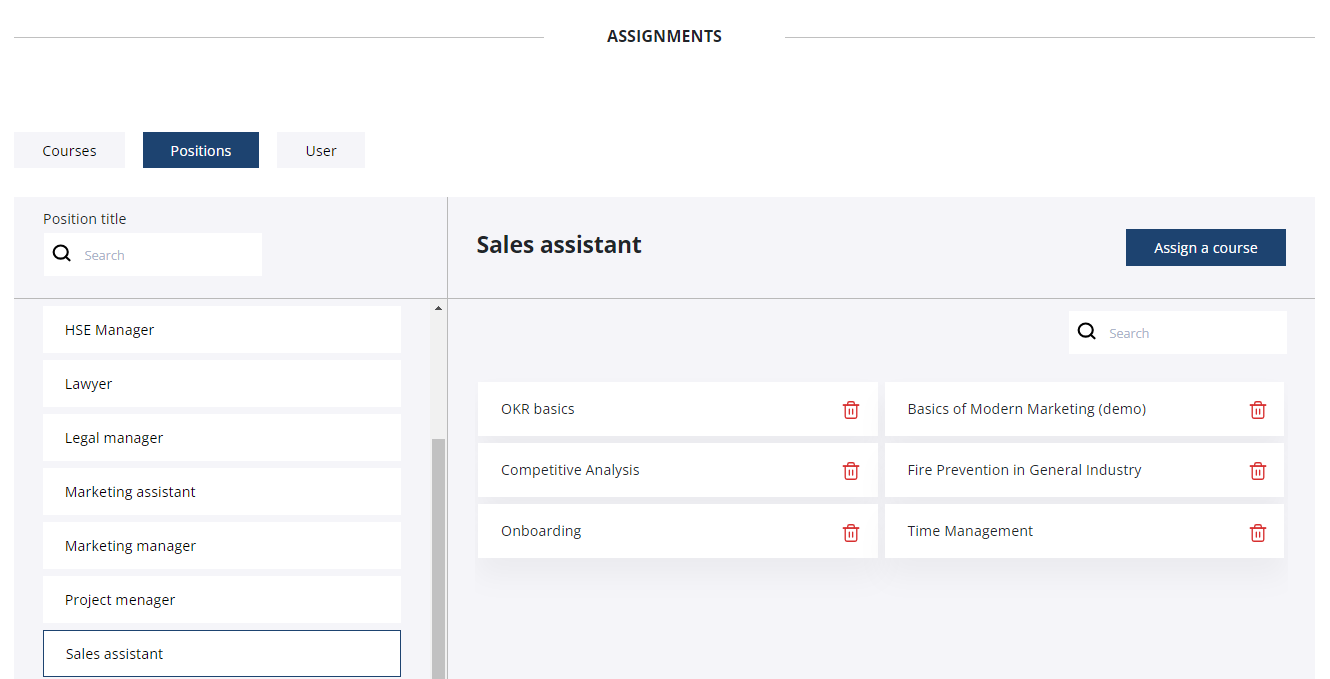Switch to the Courses tab
This screenshot has height=679, width=1330.
[69, 150]
